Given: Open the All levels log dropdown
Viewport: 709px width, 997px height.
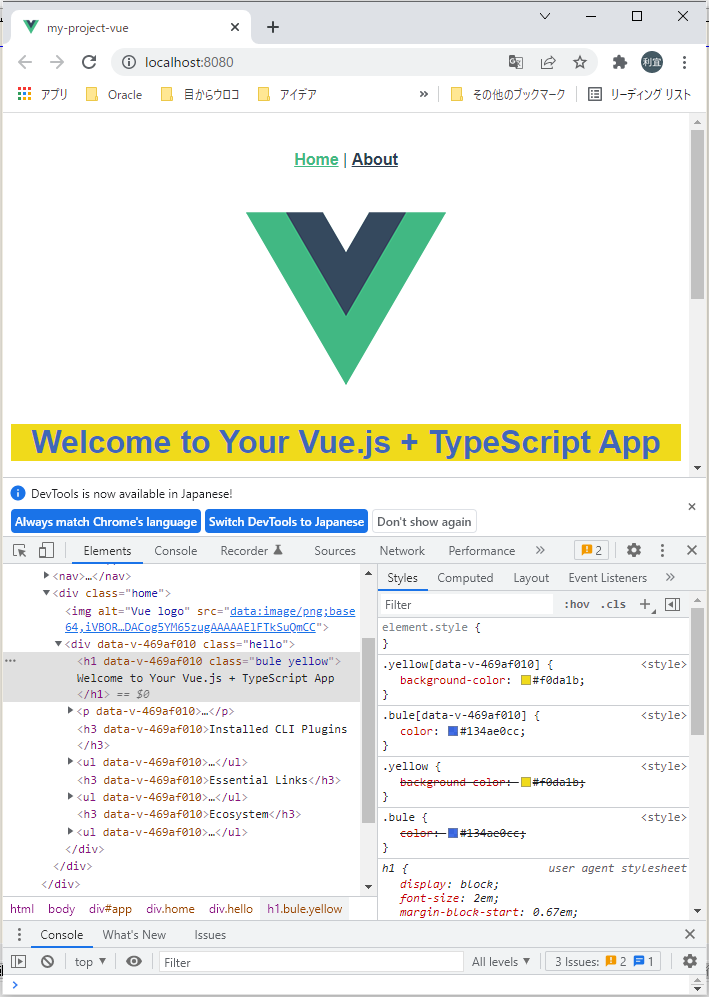Looking at the screenshot, I should [500, 961].
